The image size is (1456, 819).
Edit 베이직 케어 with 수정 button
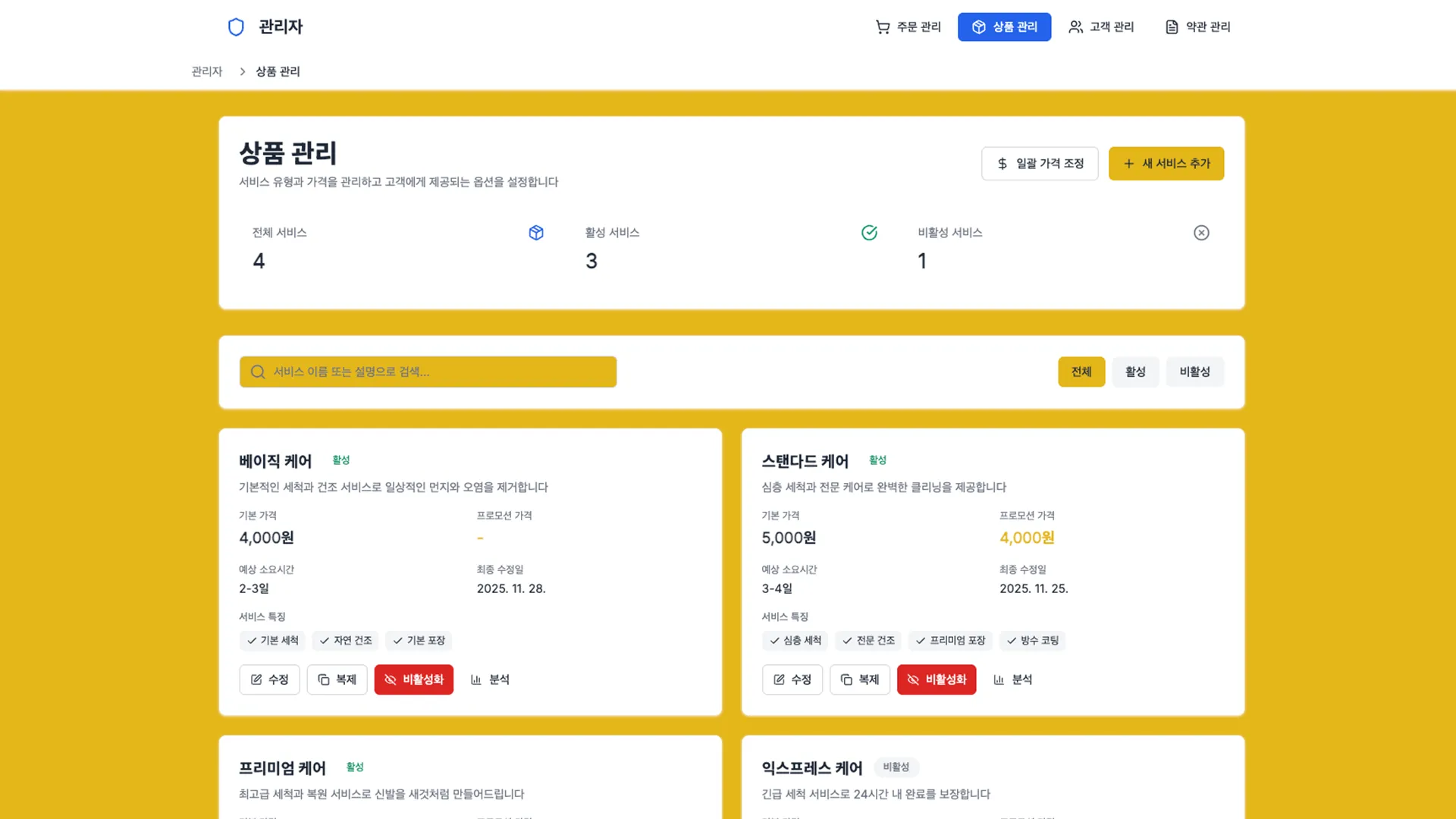269,679
